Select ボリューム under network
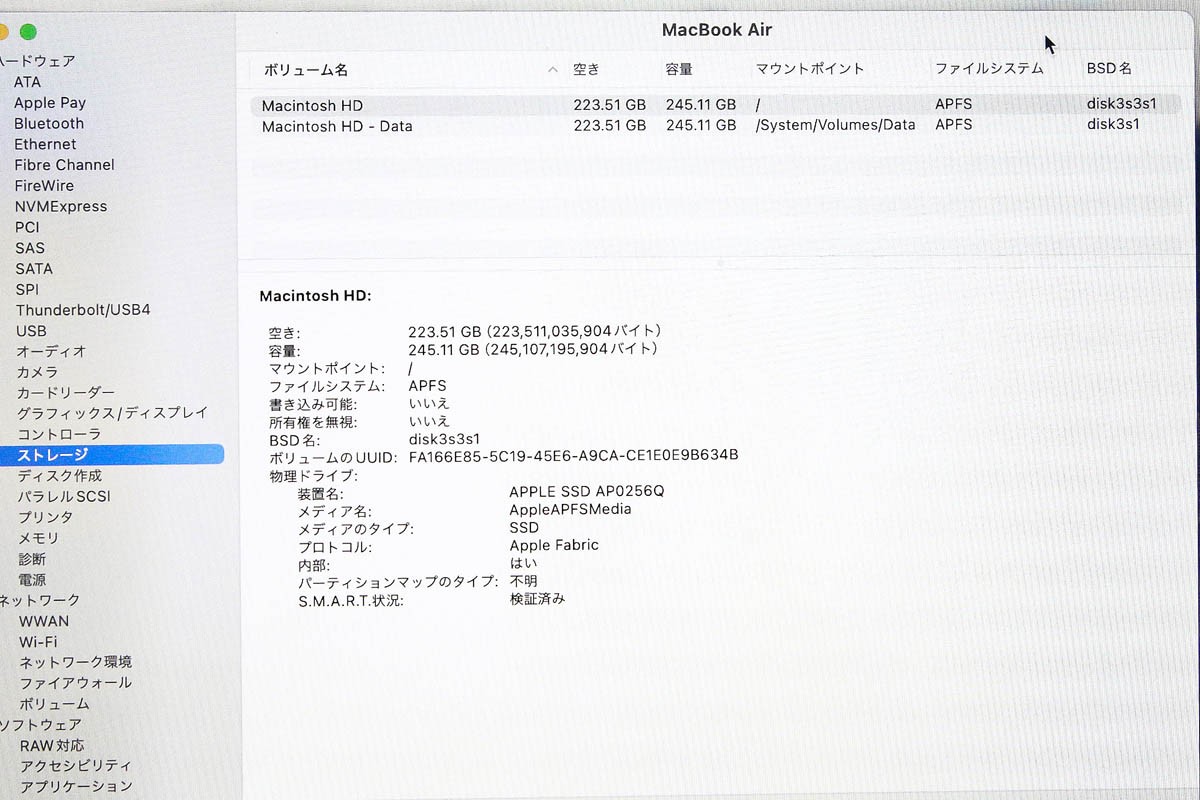This screenshot has width=1200, height=800. [54, 704]
